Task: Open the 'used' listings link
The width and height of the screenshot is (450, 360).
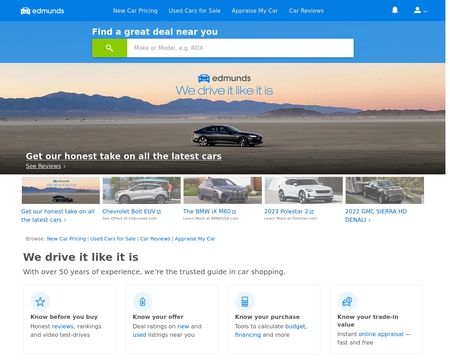Action: (139, 335)
